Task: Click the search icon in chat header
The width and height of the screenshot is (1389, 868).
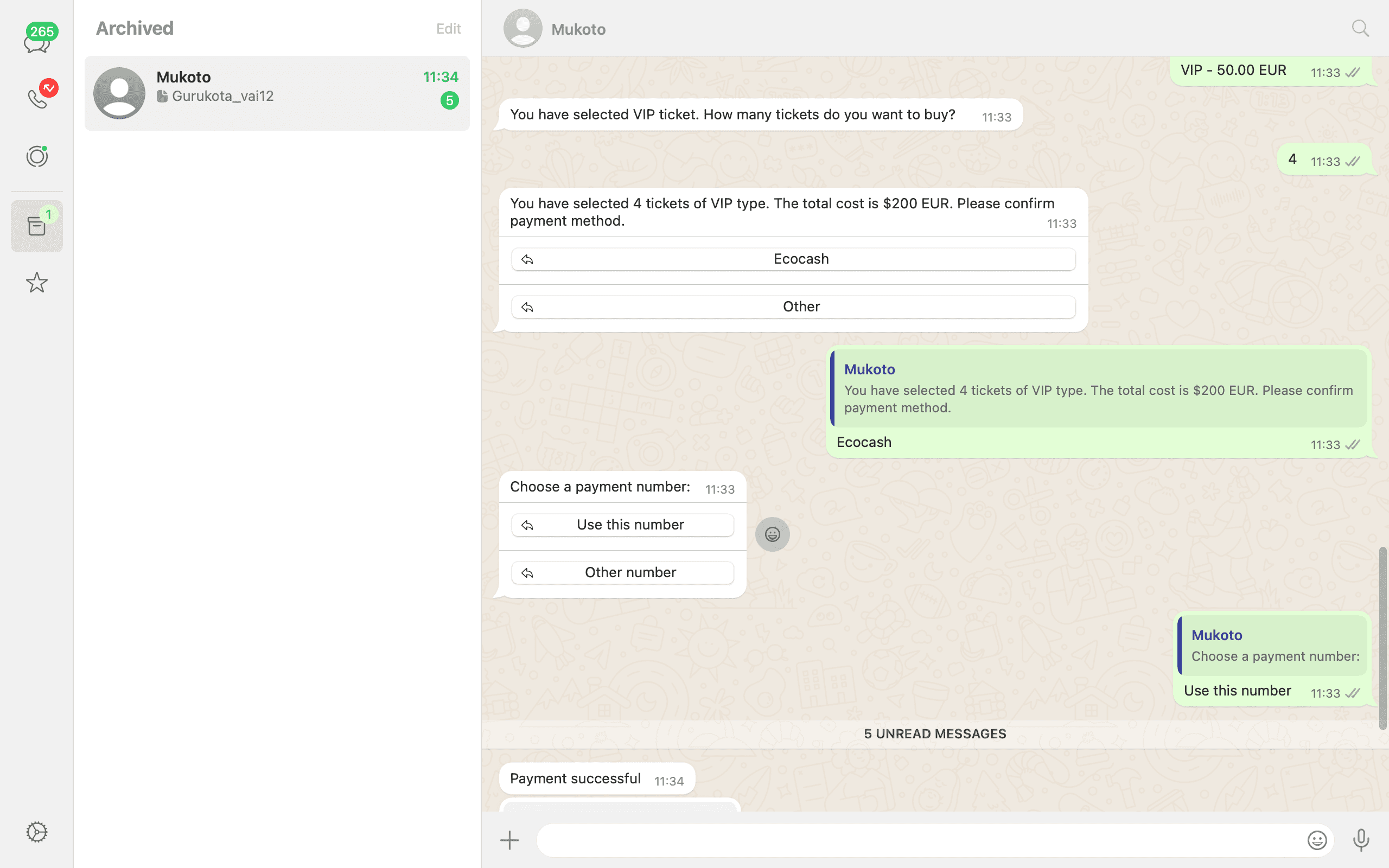Action: tap(1360, 28)
